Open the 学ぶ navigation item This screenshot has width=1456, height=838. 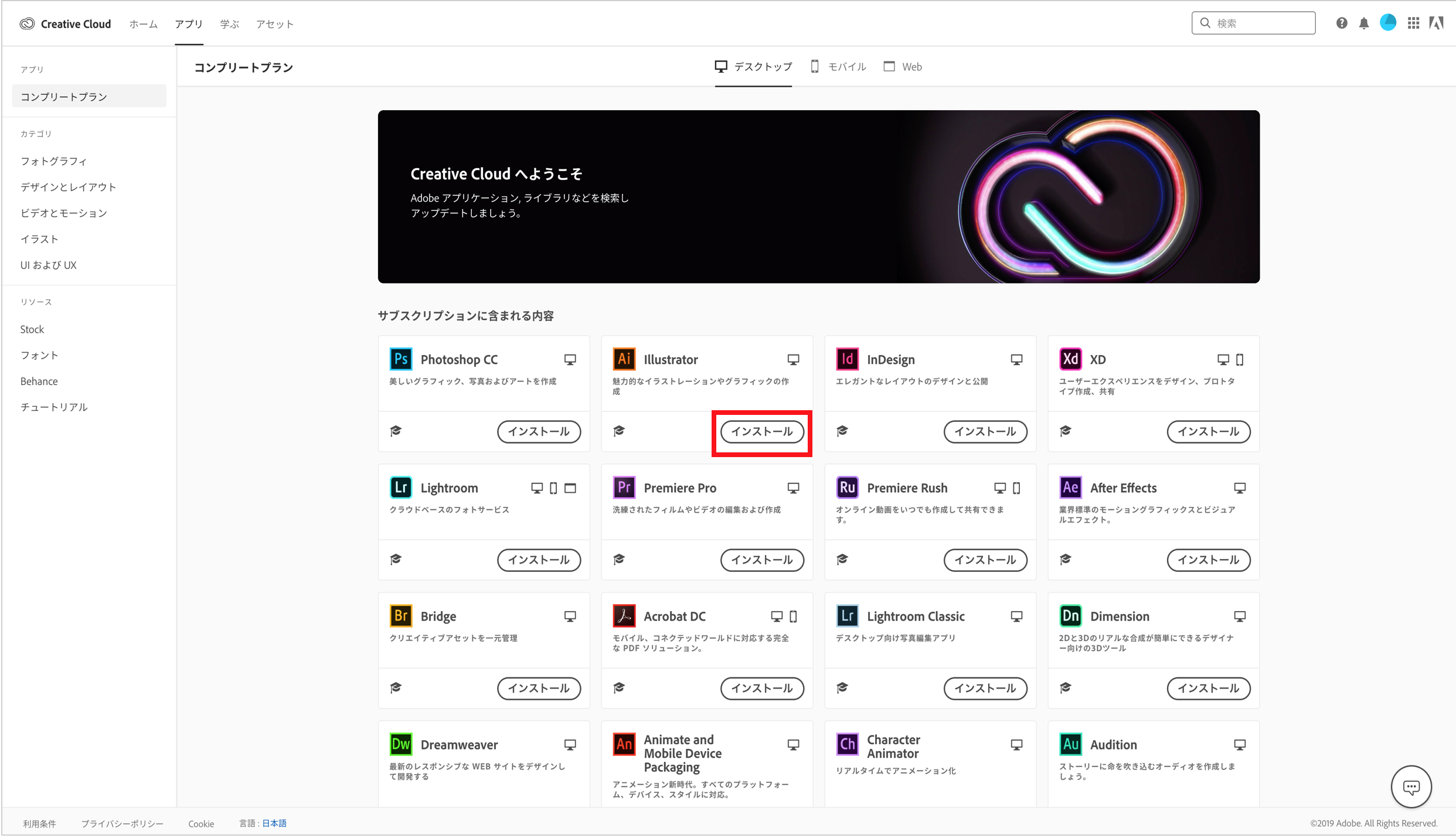point(229,24)
